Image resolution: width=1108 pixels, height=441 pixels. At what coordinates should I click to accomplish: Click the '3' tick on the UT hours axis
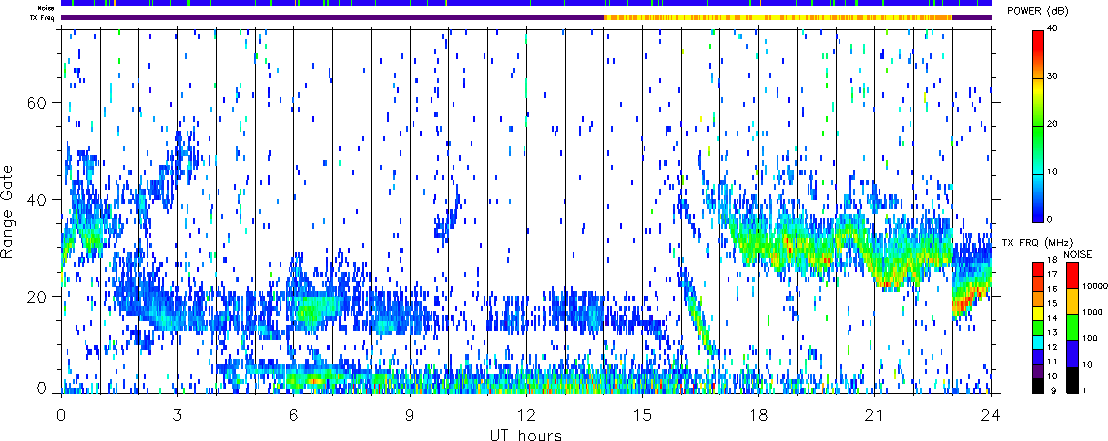click(177, 414)
